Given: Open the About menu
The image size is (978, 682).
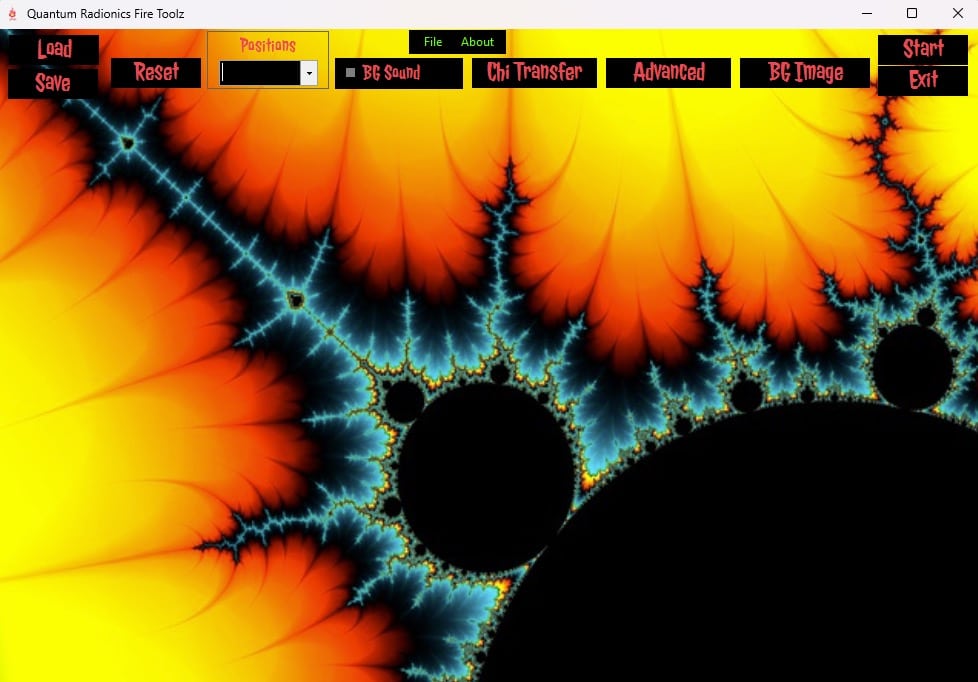Looking at the screenshot, I should tap(477, 42).
